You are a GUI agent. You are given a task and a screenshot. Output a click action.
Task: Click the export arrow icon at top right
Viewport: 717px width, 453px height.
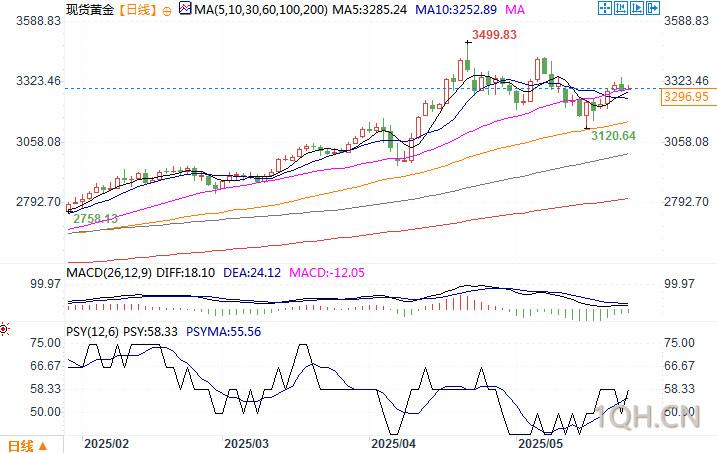coord(653,8)
